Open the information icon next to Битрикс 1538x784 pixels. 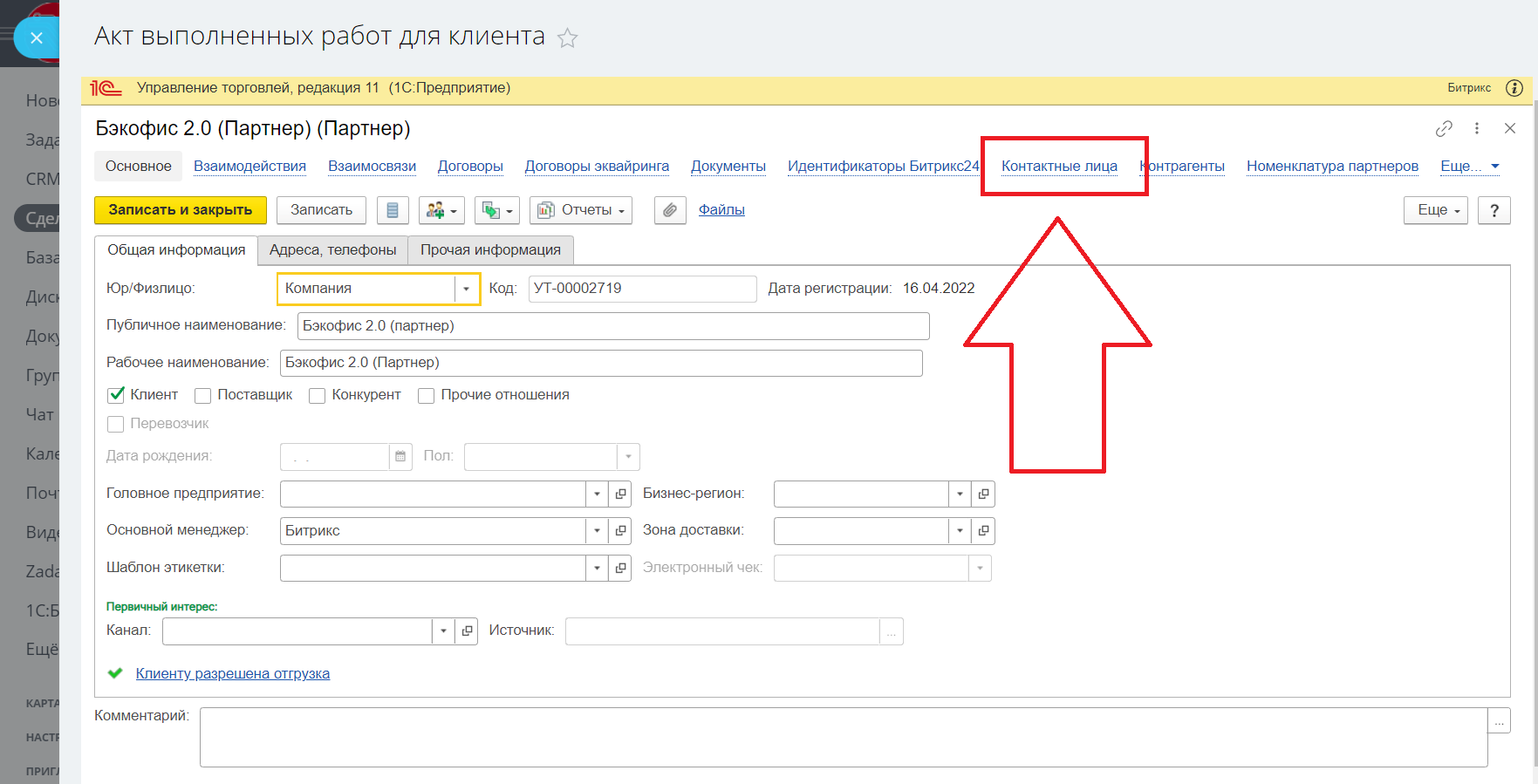1514,88
